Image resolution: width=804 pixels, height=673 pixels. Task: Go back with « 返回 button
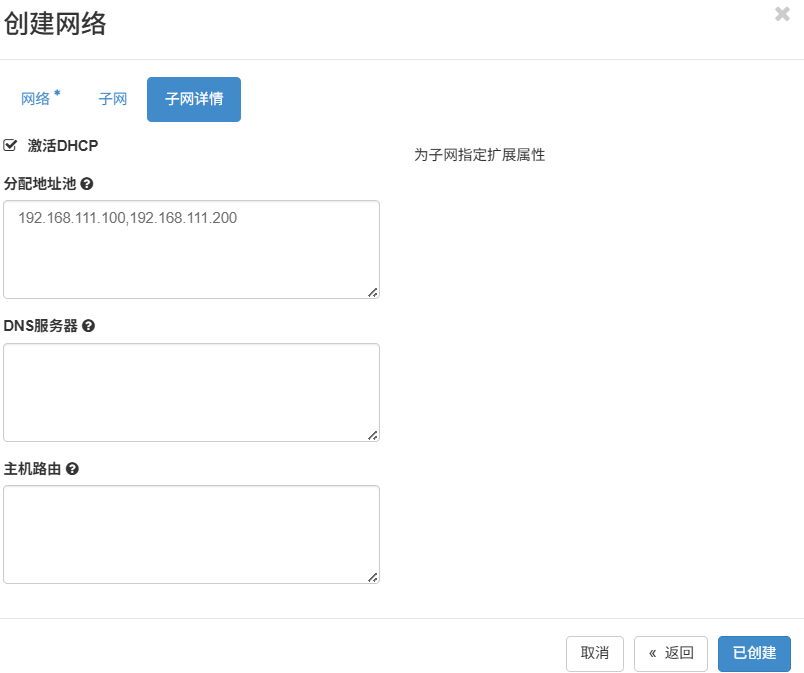[x=671, y=654]
